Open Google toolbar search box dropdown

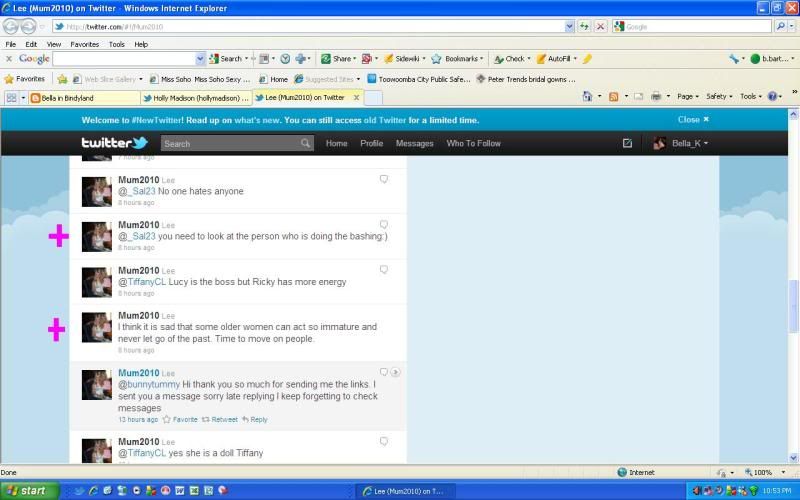click(200, 59)
